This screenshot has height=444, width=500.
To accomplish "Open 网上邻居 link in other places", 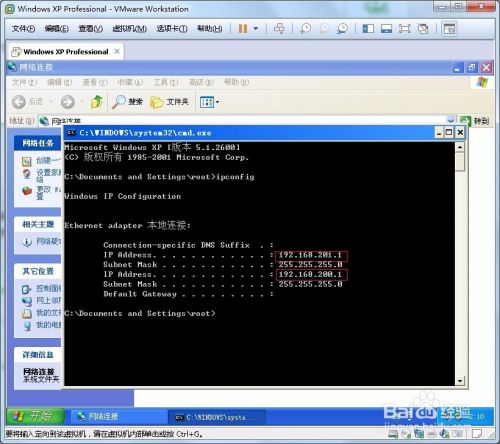I will [41, 301].
